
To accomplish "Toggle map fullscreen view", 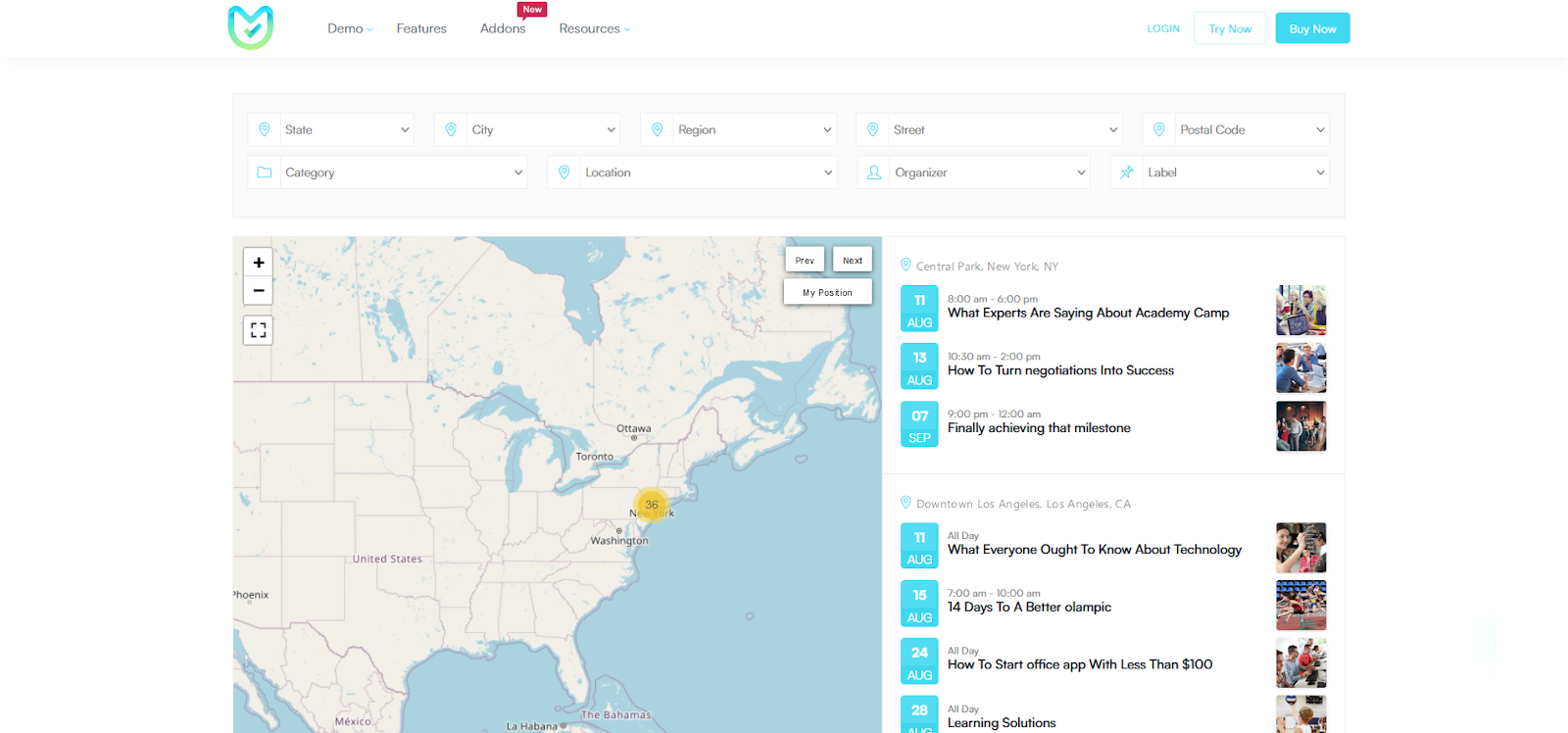I will pyautogui.click(x=258, y=330).
